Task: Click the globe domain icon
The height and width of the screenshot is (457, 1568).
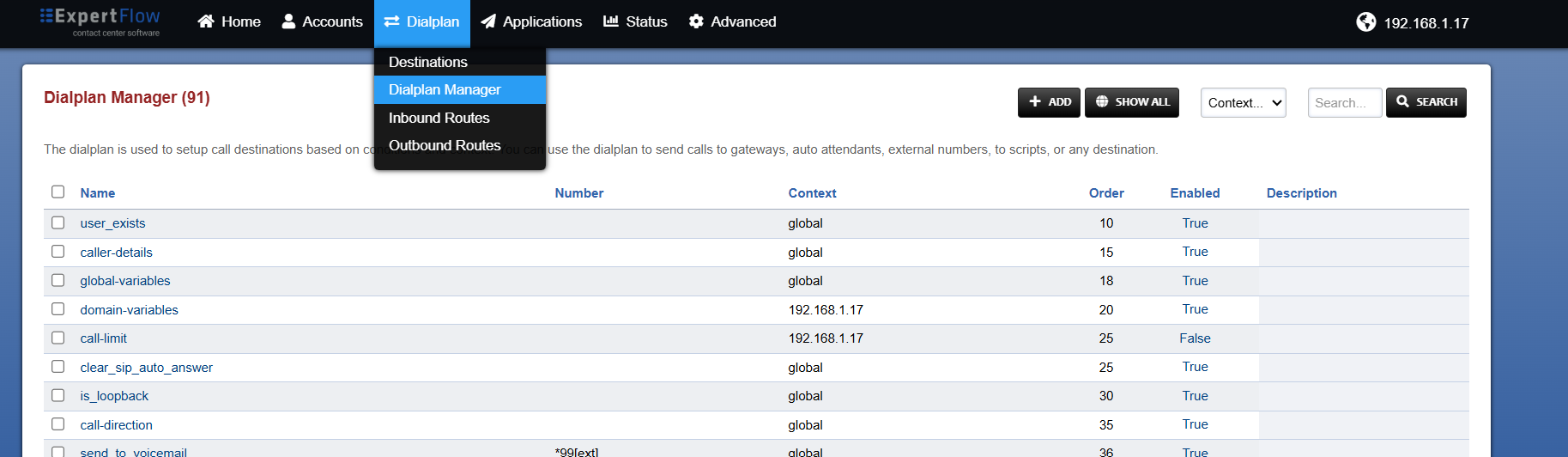Action: [1366, 22]
